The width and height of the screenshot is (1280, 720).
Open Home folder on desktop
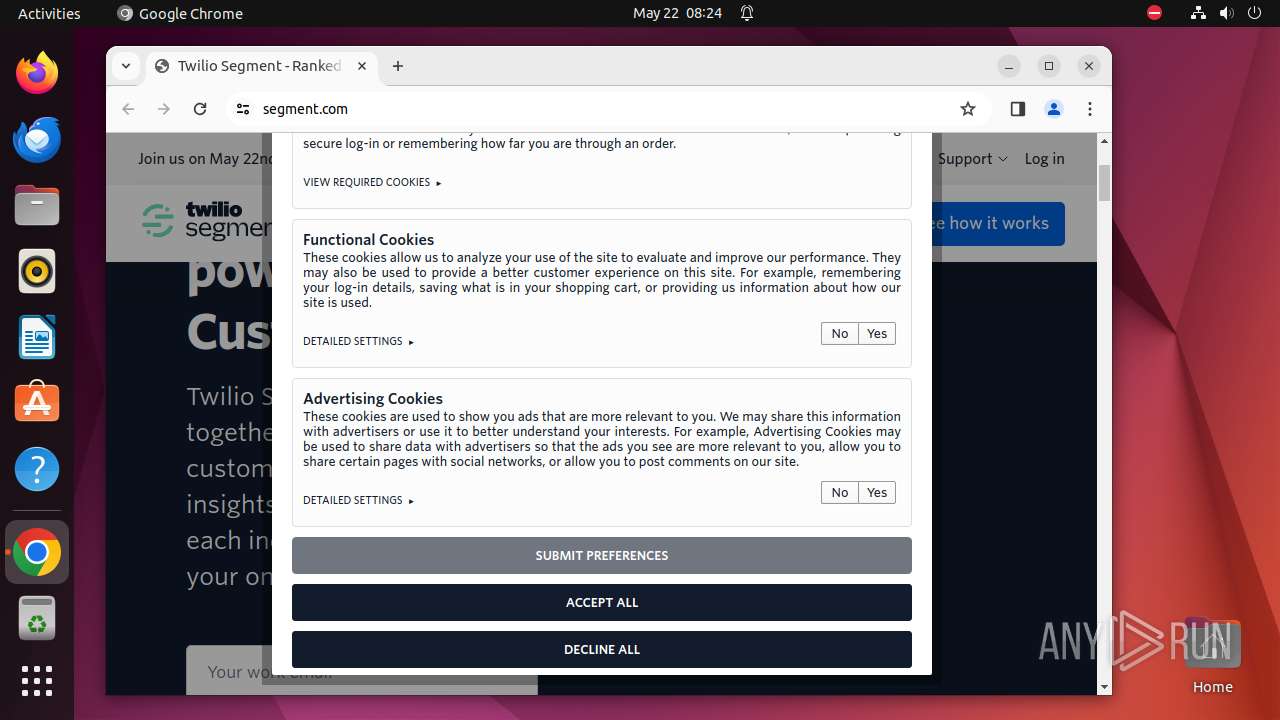[1212, 655]
